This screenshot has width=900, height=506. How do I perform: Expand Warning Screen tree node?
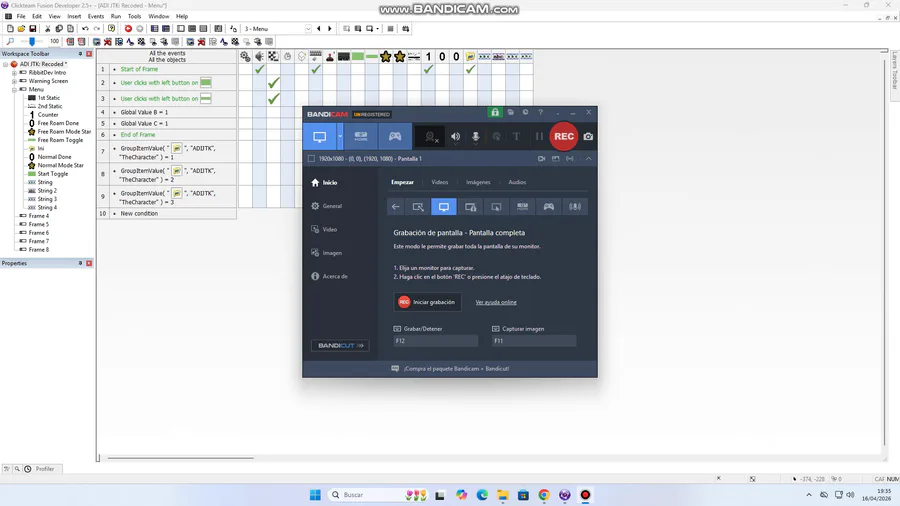14,81
